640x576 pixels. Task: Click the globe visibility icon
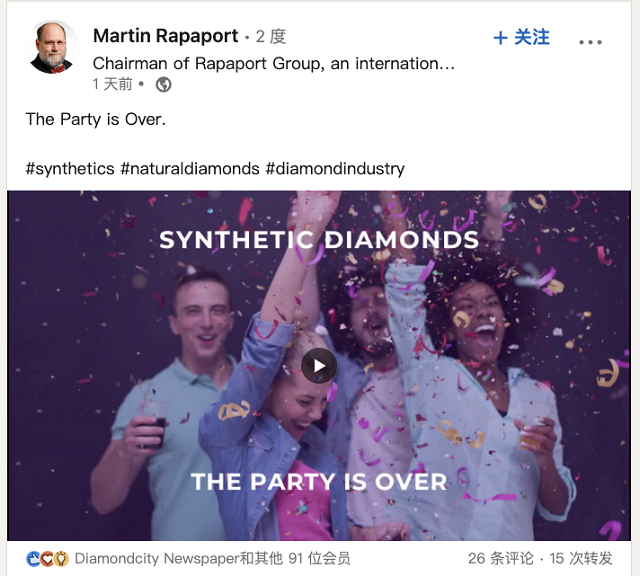coord(163,85)
